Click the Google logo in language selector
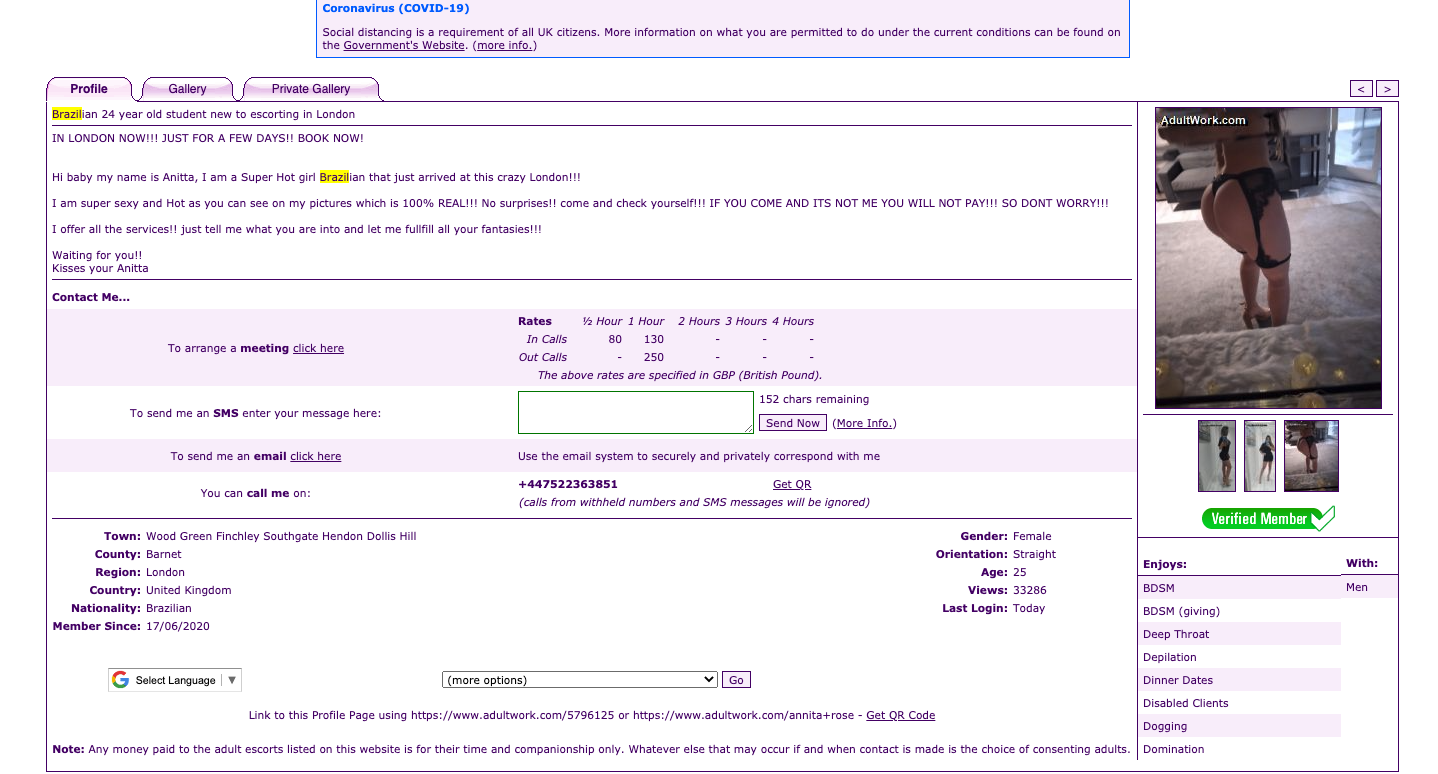 [121, 680]
